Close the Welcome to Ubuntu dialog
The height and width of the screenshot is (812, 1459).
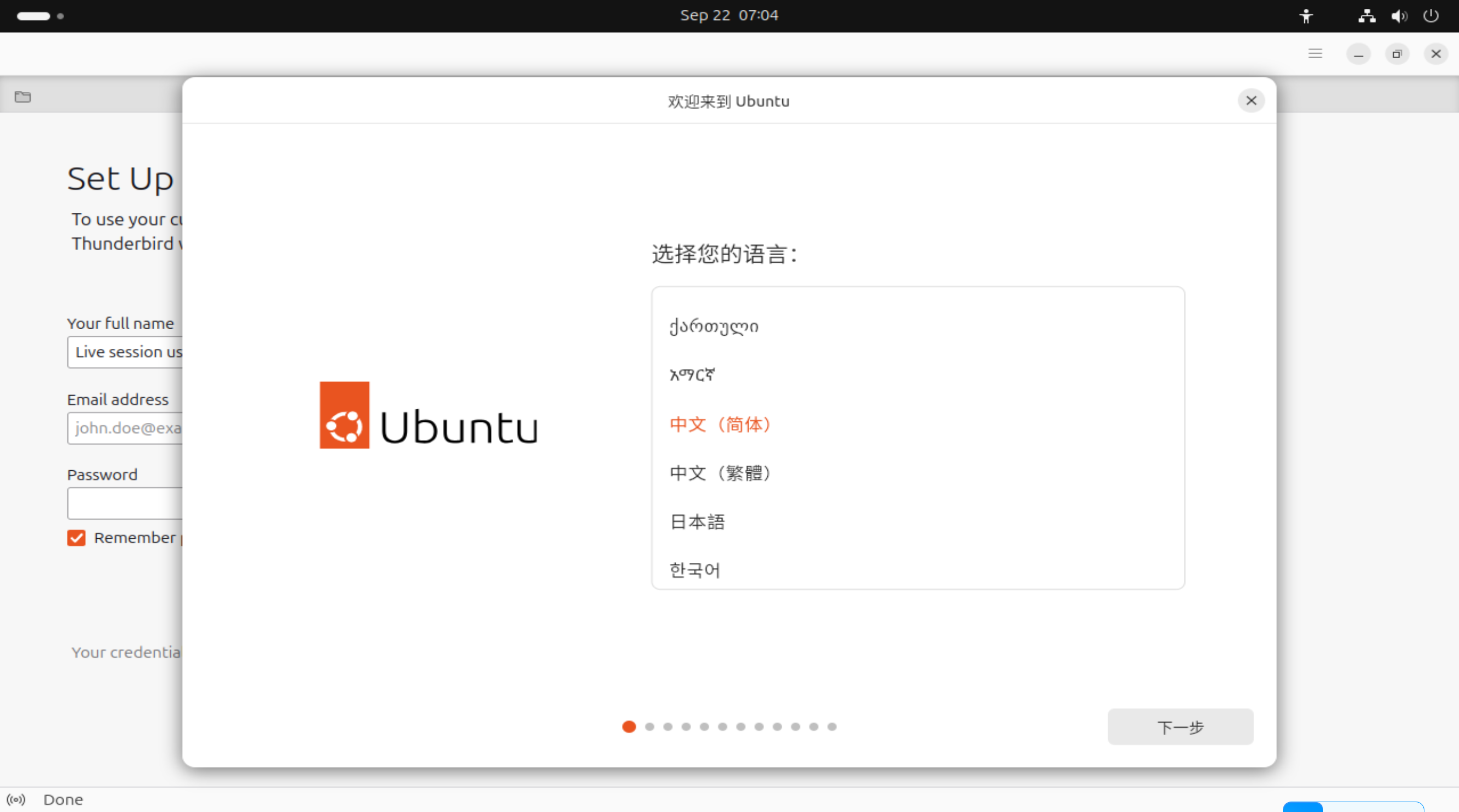pyautogui.click(x=1250, y=101)
